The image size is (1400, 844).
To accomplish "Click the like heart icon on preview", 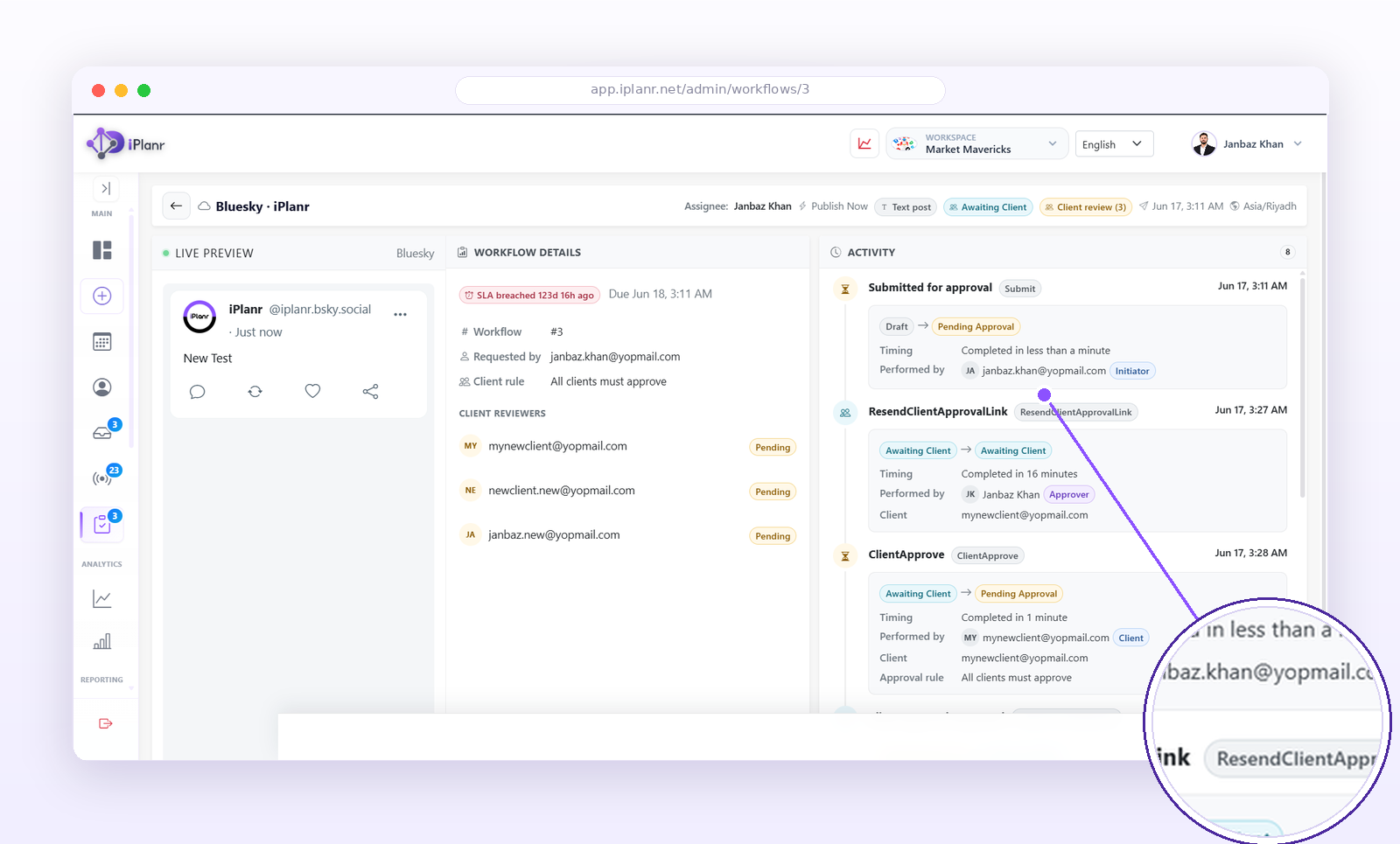I will [x=312, y=391].
